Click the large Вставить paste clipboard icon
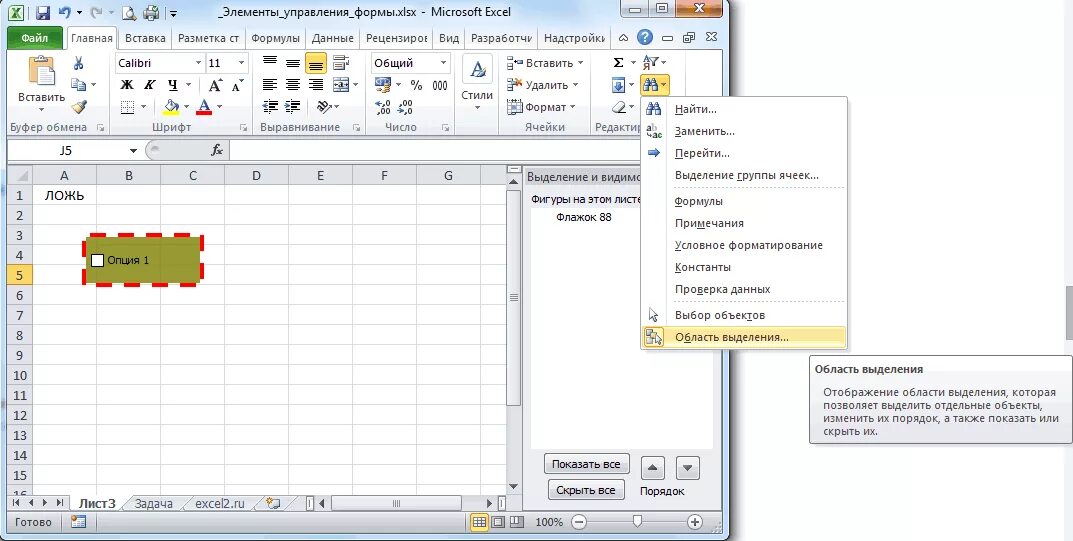The height and width of the screenshot is (541, 1073). coord(41,71)
